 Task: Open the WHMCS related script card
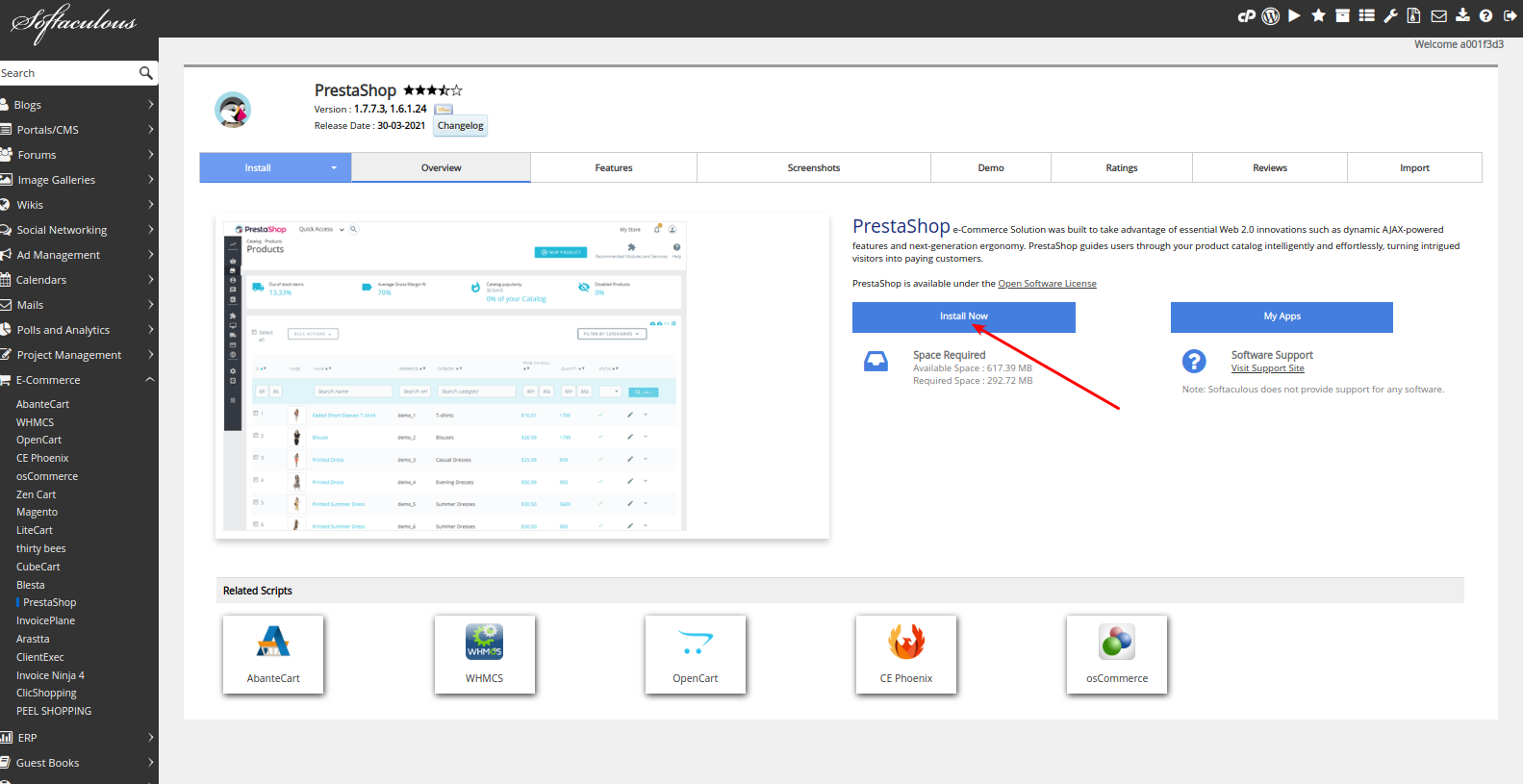pos(484,654)
